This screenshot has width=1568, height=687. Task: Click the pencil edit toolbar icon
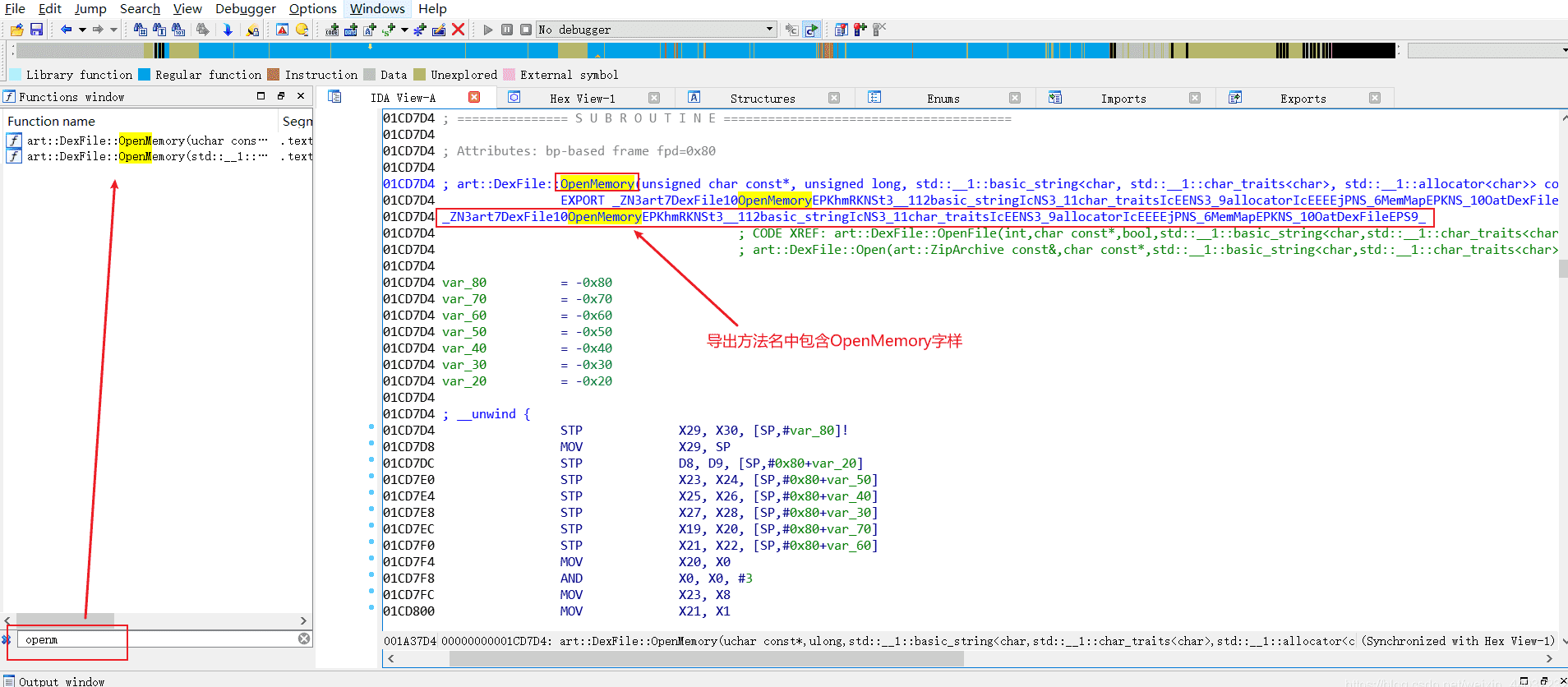coord(439,30)
